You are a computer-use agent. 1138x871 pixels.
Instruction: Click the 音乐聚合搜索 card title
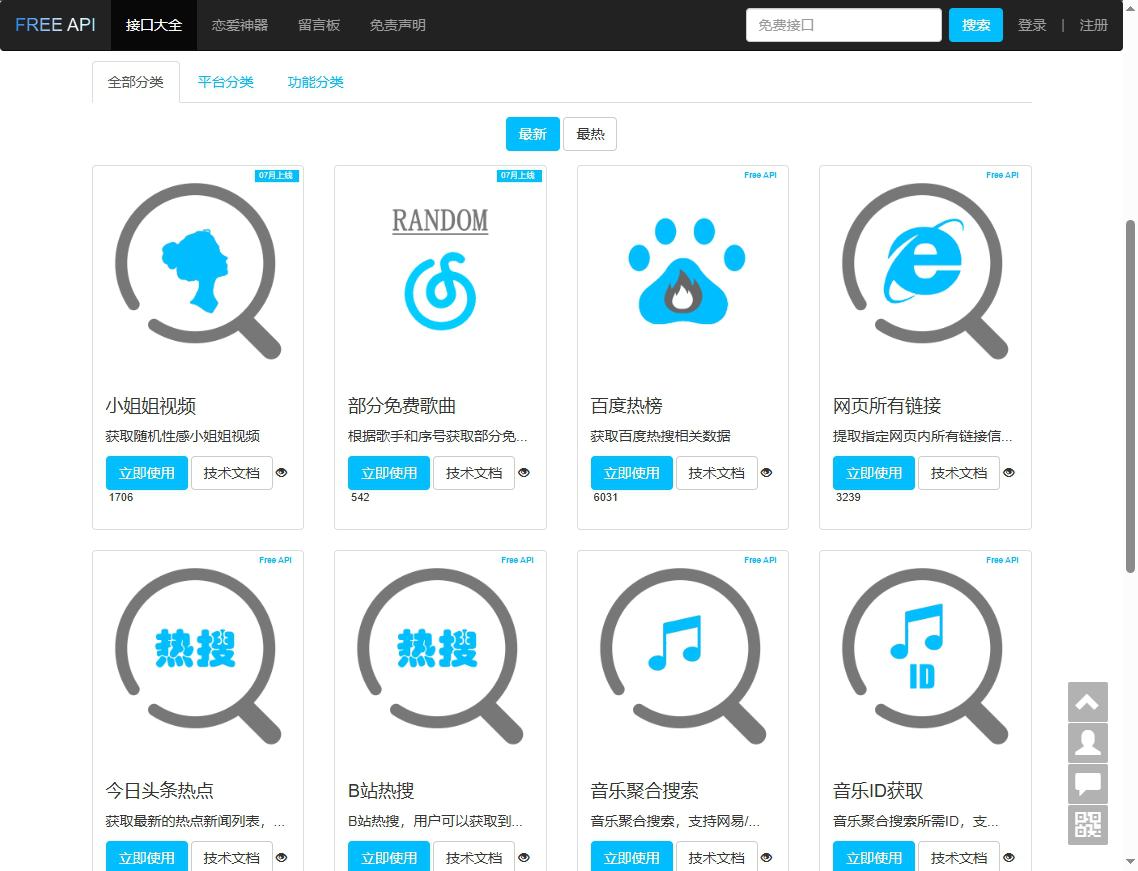point(644,790)
